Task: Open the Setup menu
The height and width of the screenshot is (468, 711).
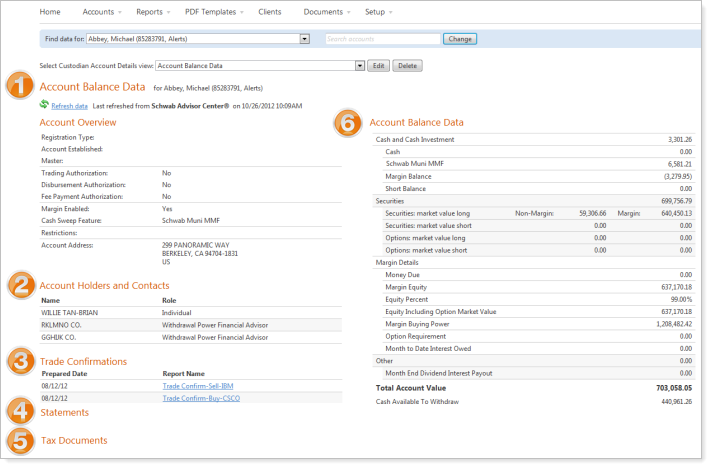Action: [378, 12]
